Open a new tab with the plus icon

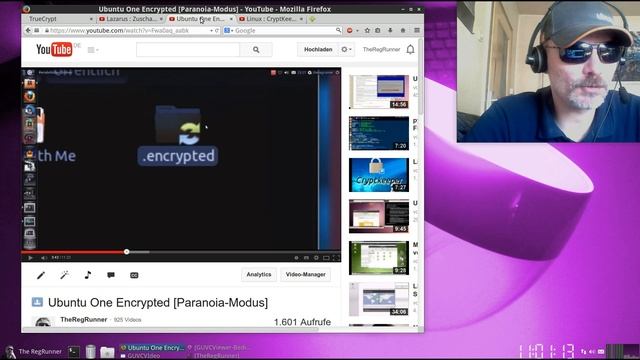(312, 19)
